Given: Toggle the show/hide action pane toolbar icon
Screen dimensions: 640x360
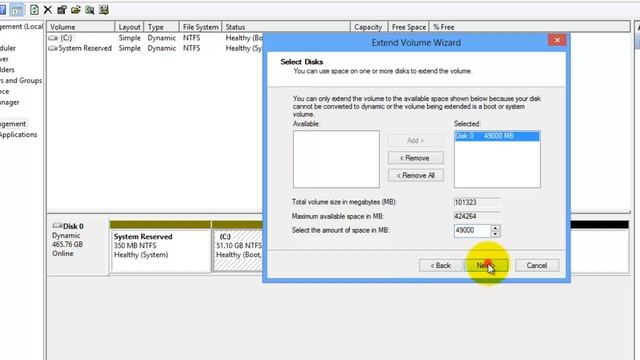Looking at the screenshot, I should [x=17, y=10].
